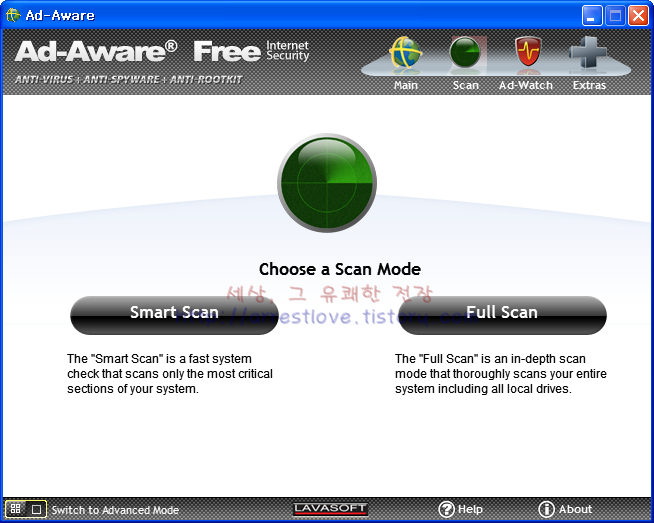654x523 pixels.
Task: Open the Ad-Watch shield icon
Action: 528,52
